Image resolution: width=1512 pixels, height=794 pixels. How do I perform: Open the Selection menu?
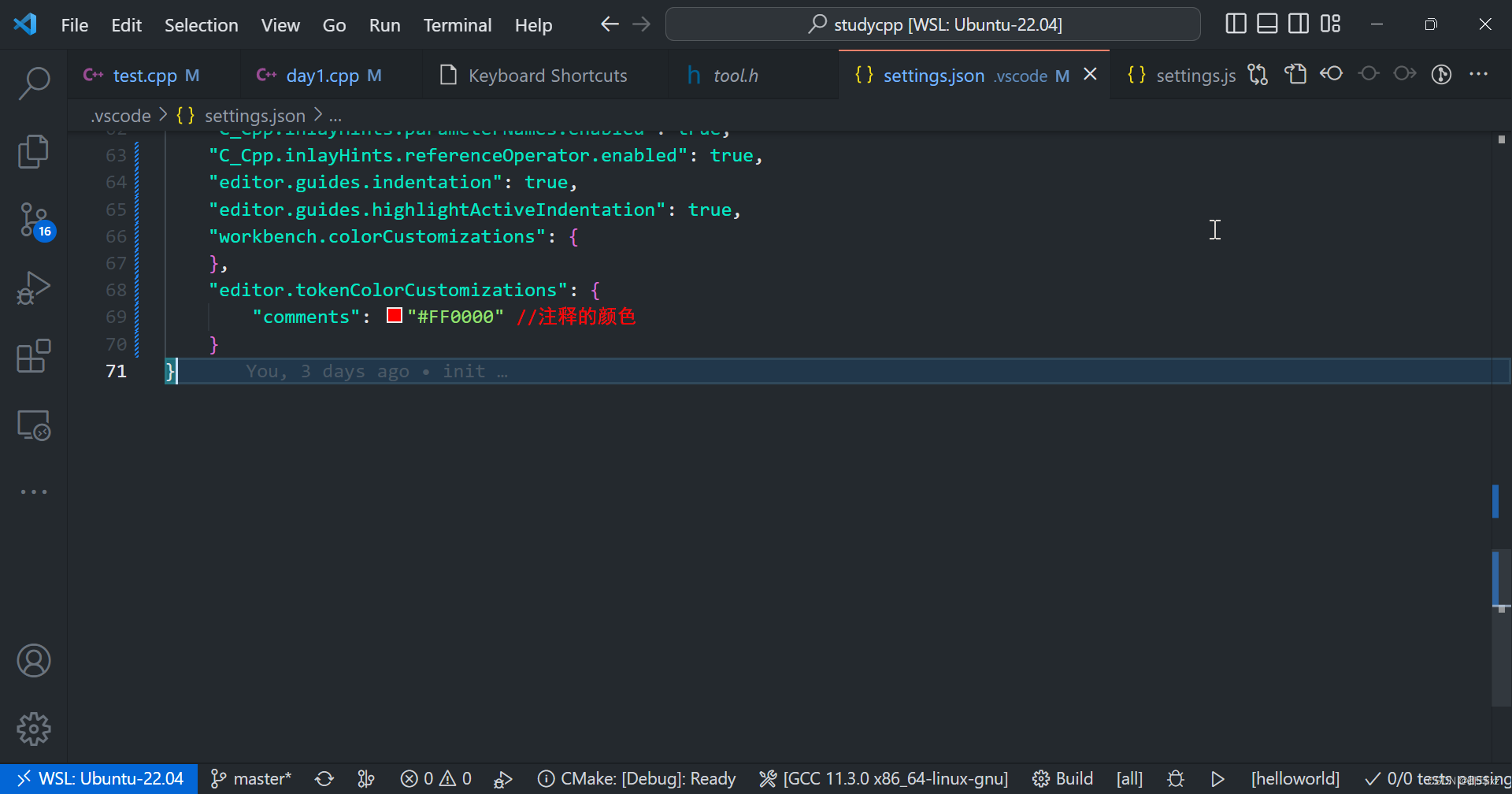click(201, 25)
